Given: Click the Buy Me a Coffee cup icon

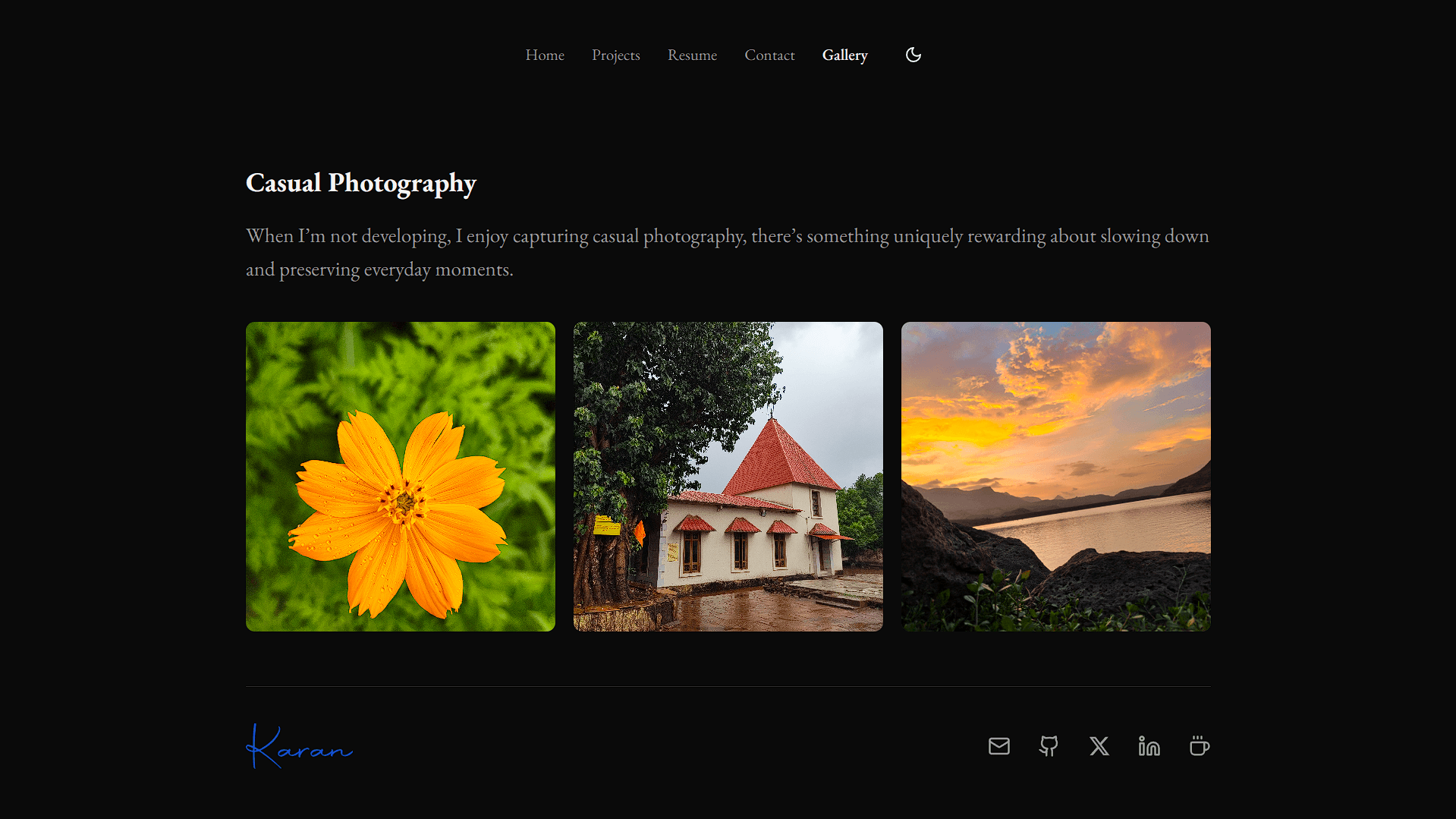Looking at the screenshot, I should (1199, 746).
